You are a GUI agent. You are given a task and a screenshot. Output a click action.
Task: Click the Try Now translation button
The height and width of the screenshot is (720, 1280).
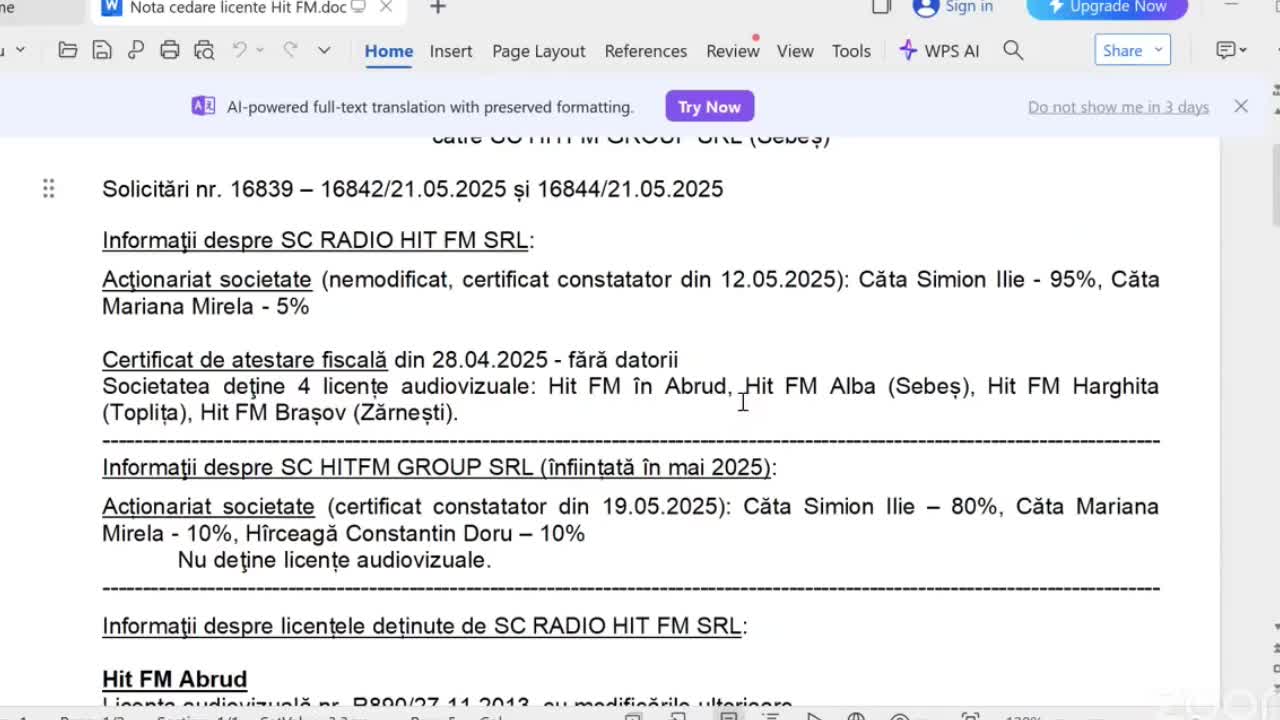tap(709, 107)
